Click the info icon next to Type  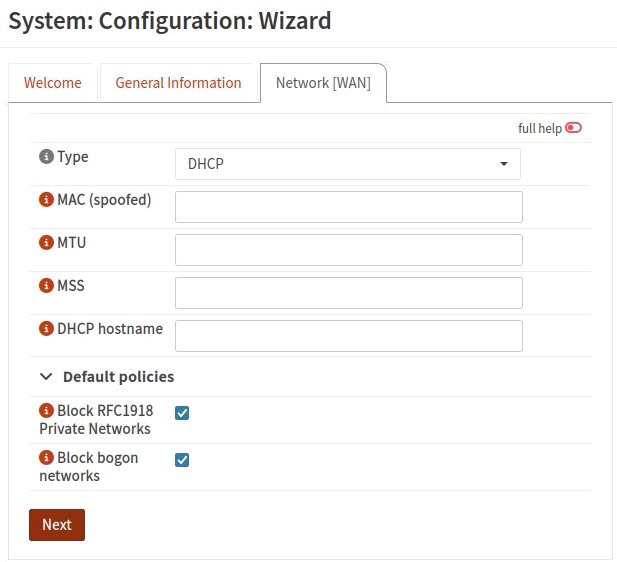[46, 157]
